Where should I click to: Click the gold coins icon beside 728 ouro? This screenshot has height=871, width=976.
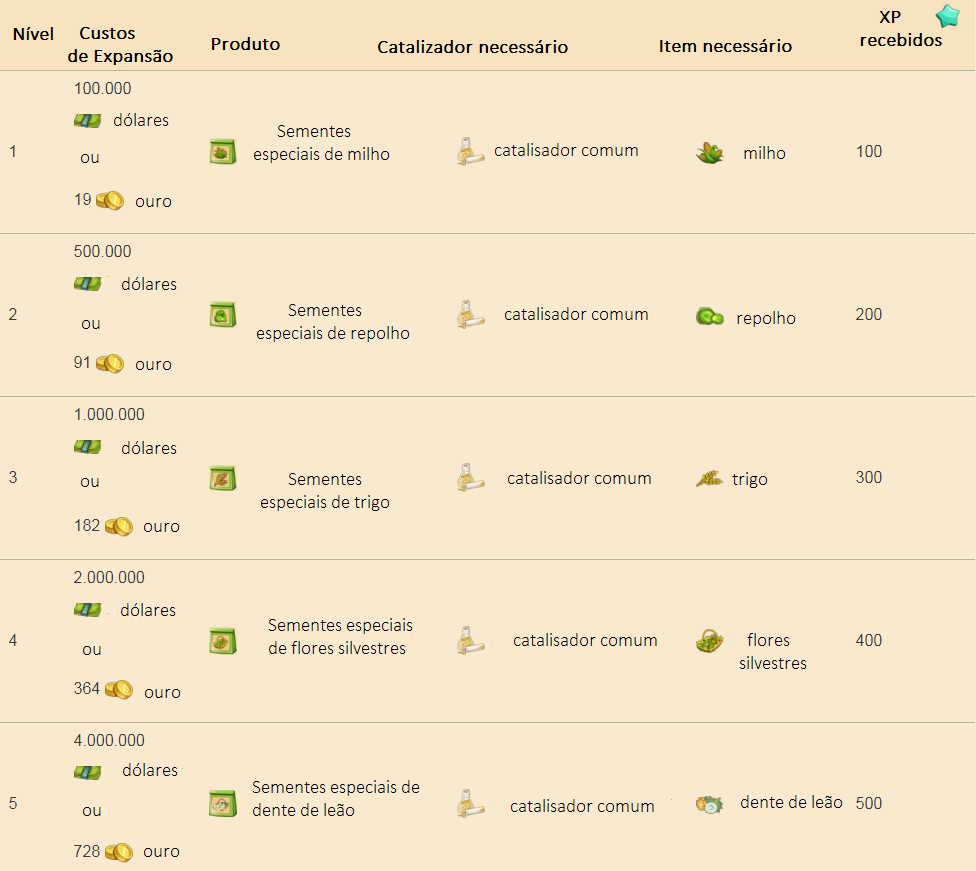click(x=119, y=852)
